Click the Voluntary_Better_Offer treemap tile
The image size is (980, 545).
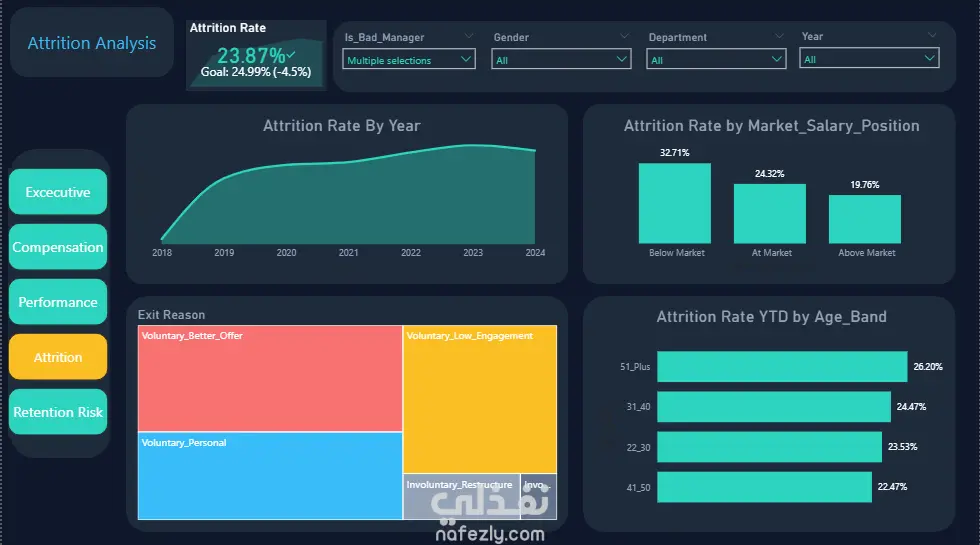270,378
